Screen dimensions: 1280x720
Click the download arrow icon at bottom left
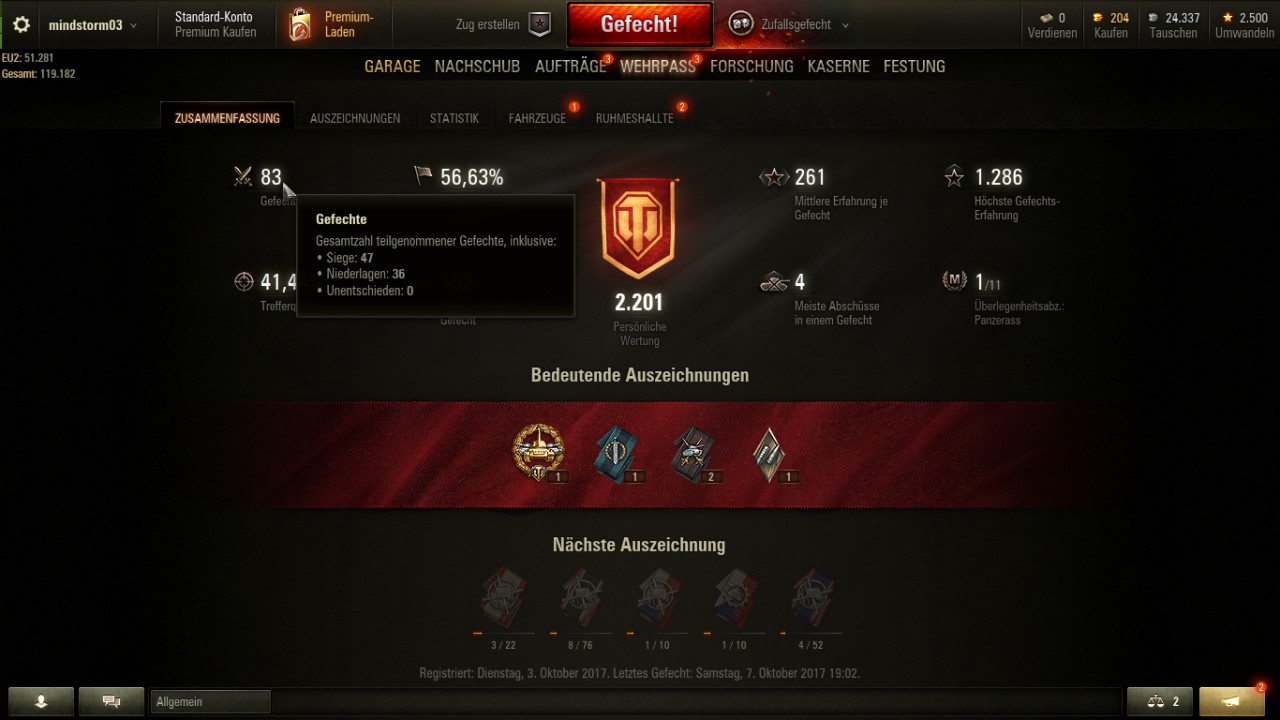point(41,701)
